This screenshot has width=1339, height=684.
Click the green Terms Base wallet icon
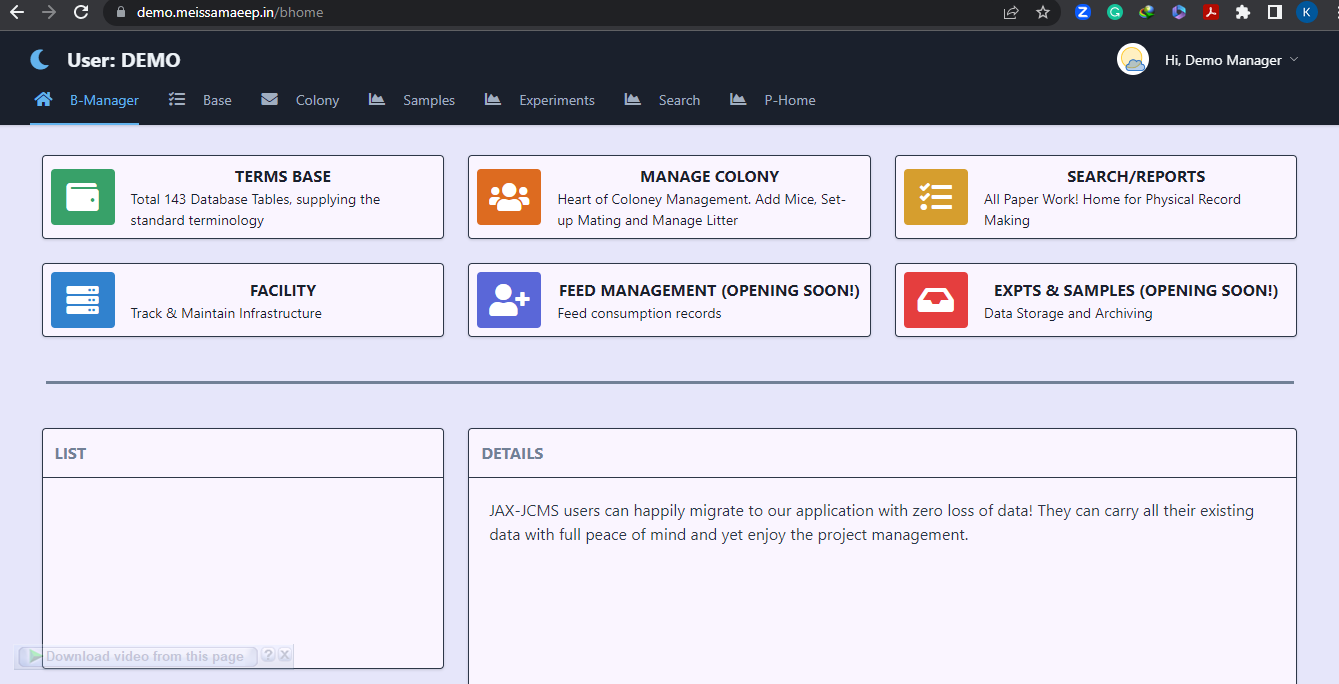(x=83, y=197)
